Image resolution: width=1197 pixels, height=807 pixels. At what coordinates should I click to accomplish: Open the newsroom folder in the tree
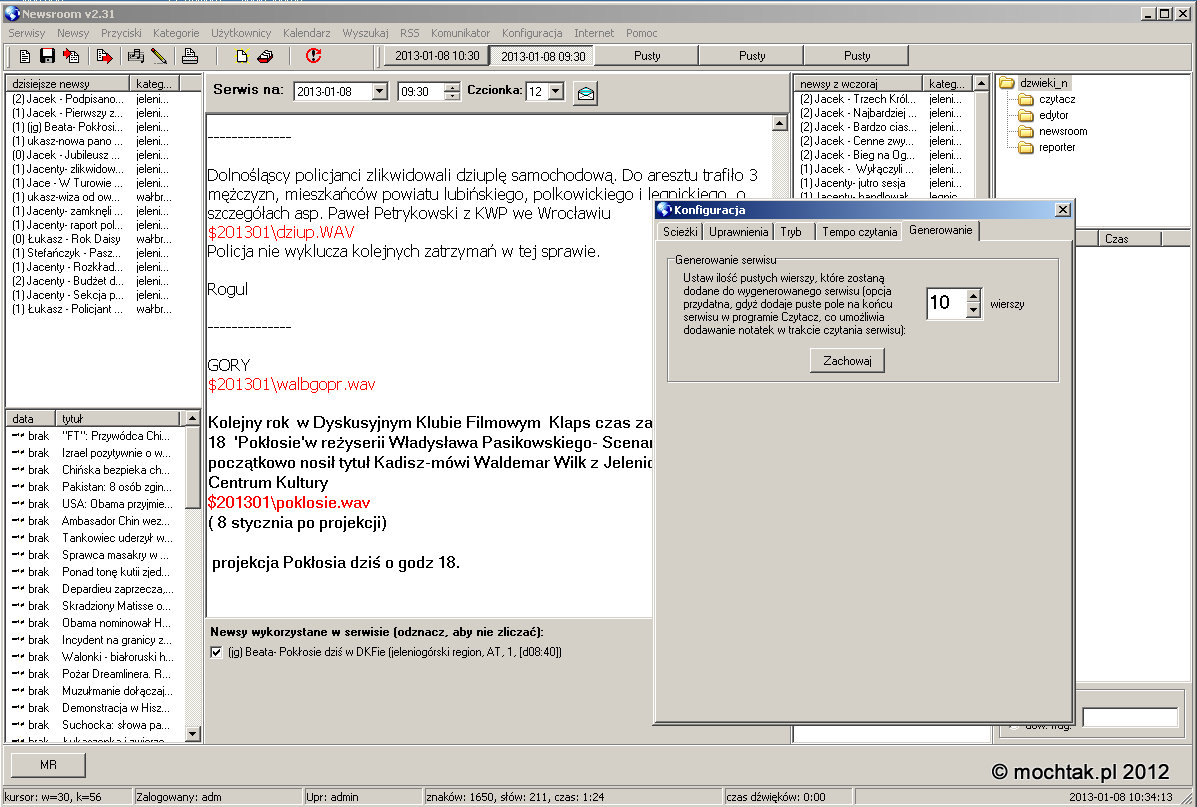pyautogui.click(x=1063, y=131)
